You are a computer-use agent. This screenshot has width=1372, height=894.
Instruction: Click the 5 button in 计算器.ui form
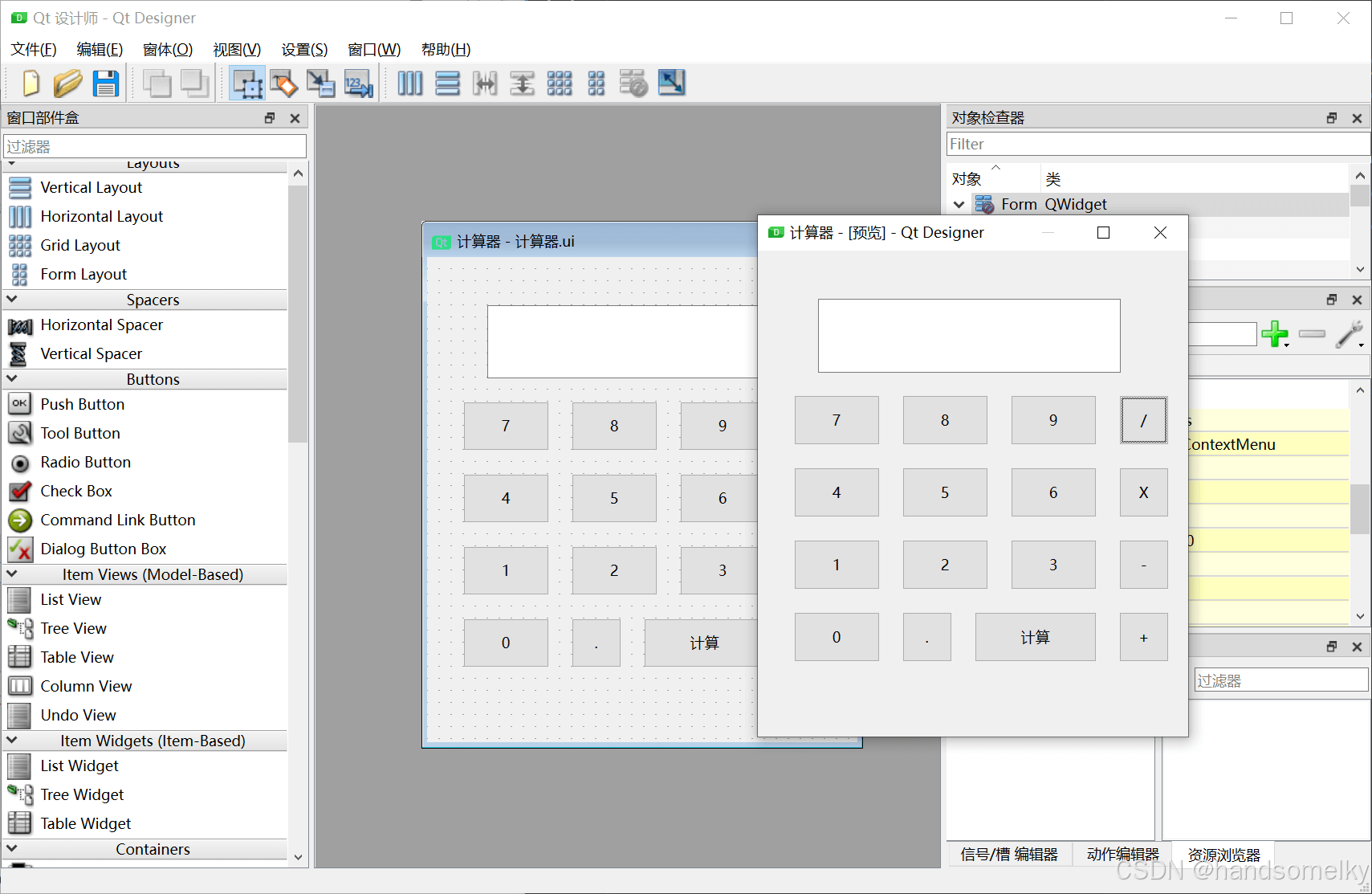(614, 498)
